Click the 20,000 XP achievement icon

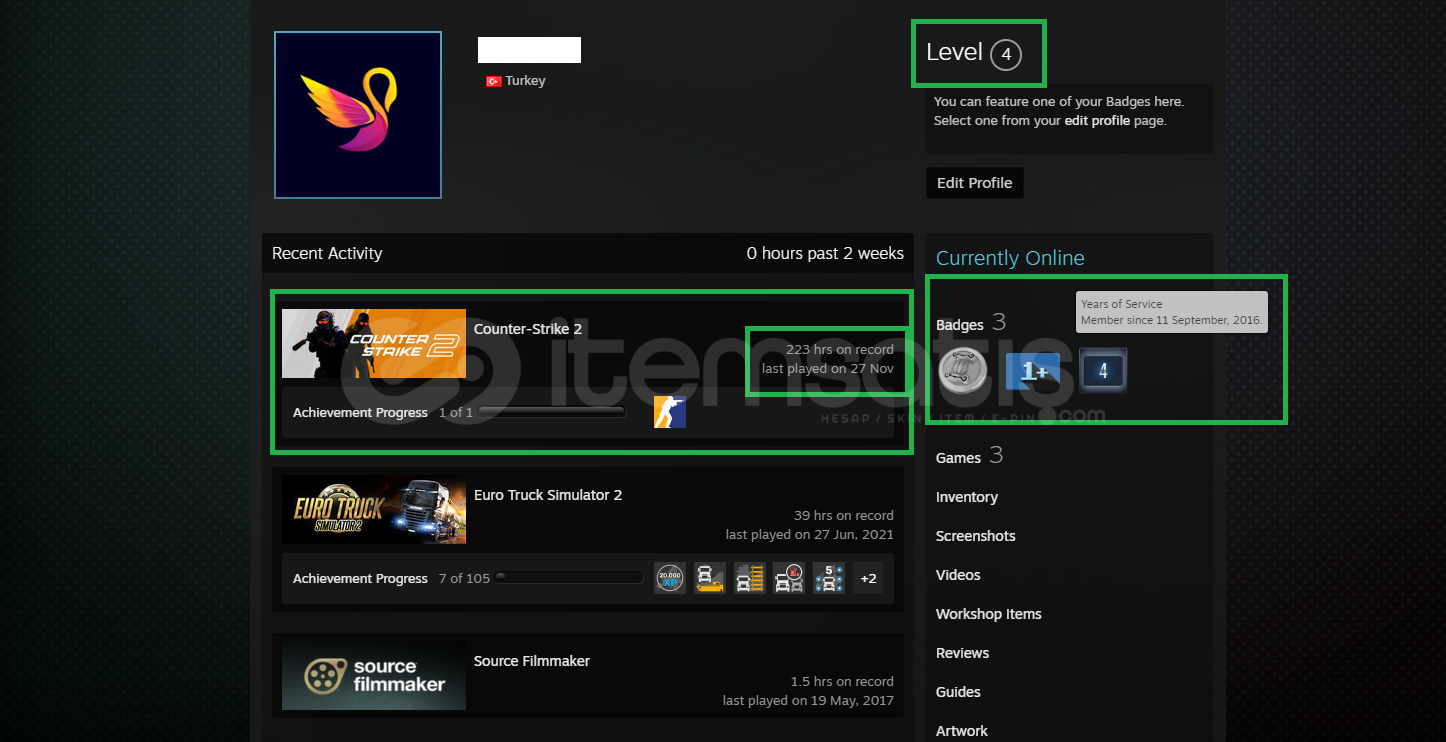[670, 578]
